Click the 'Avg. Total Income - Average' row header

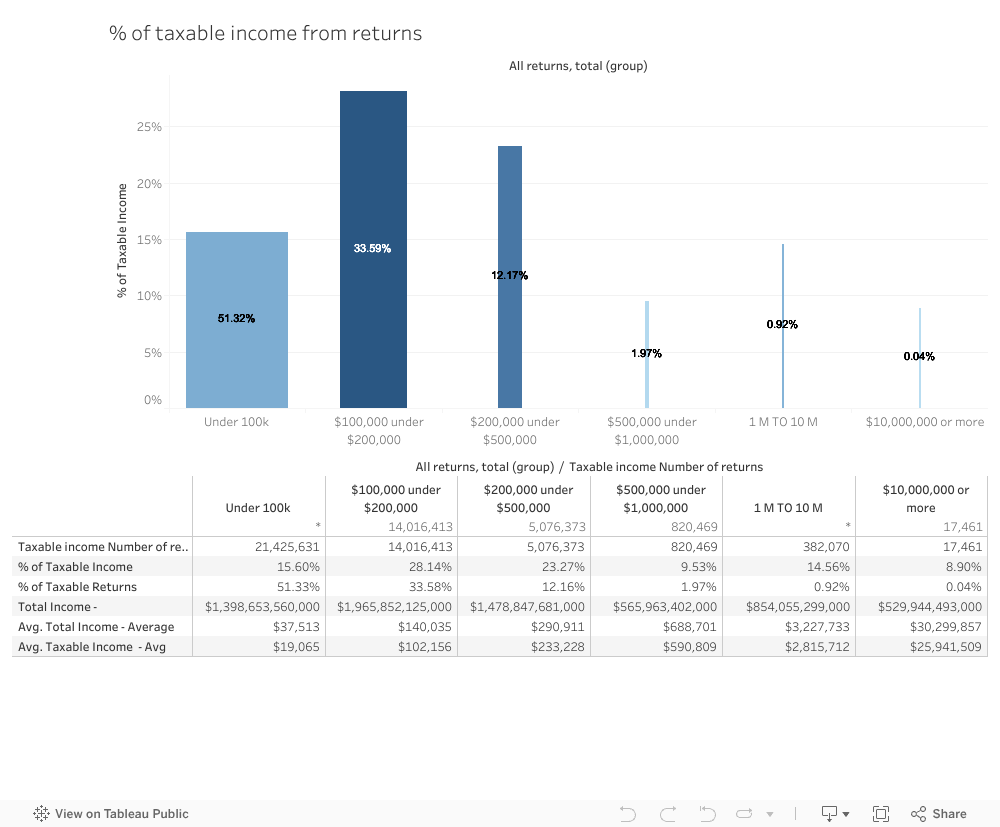click(x=96, y=626)
